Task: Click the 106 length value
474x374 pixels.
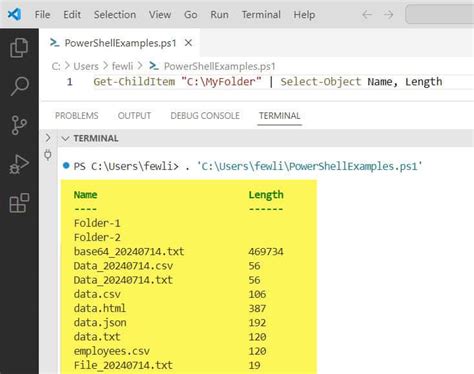Action: coord(257,294)
